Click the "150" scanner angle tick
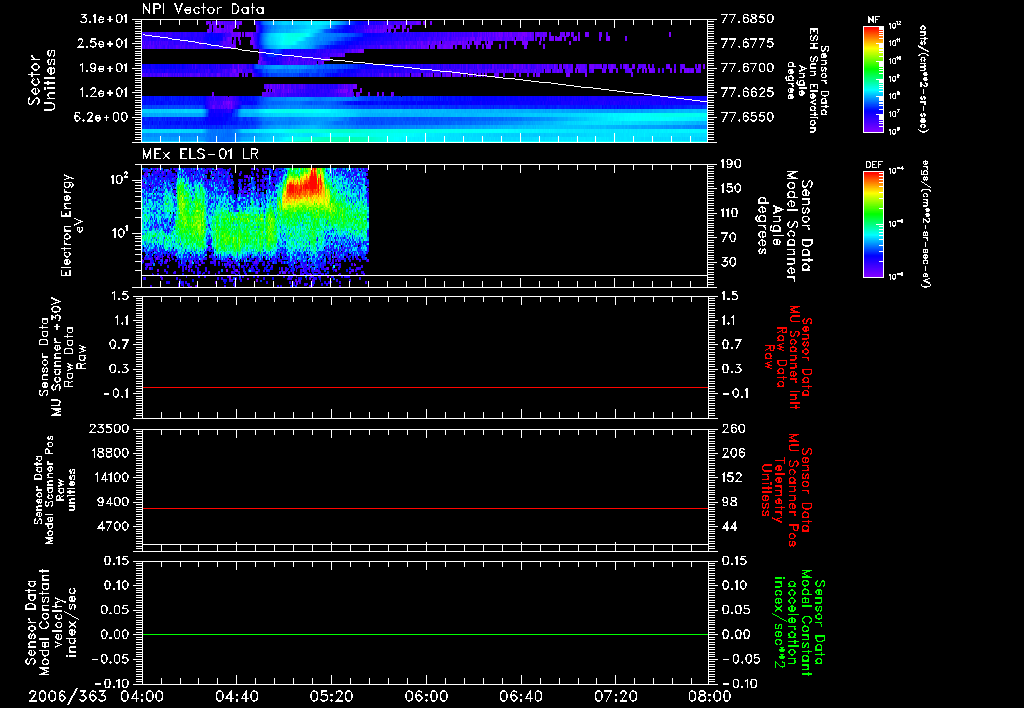This screenshot has height=708, width=1024. (x=731, y=188)
